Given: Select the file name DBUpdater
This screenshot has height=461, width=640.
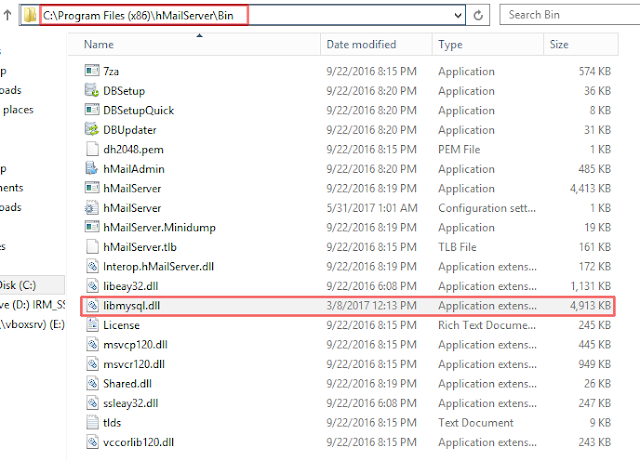Looking at the screenshot, I should tap(130, 130).
